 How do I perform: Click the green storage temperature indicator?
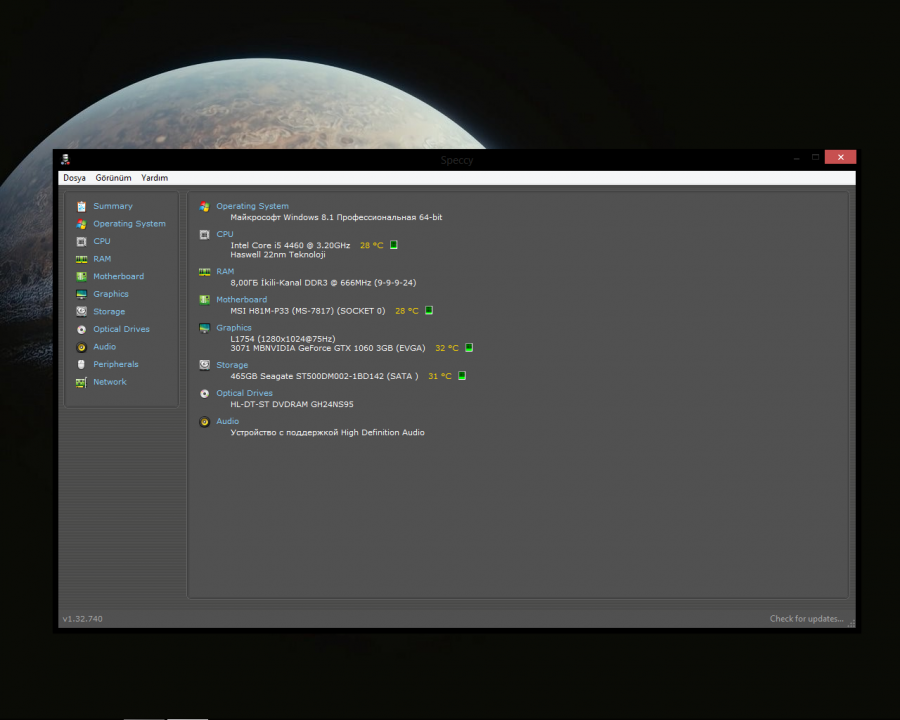(462, 376)
